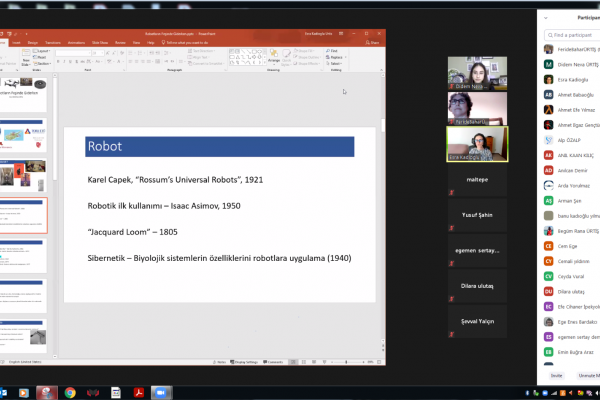Viewport: 600px width, 400px height.
Task: Click the Karel Capek text line
Action: click(175, 180)
